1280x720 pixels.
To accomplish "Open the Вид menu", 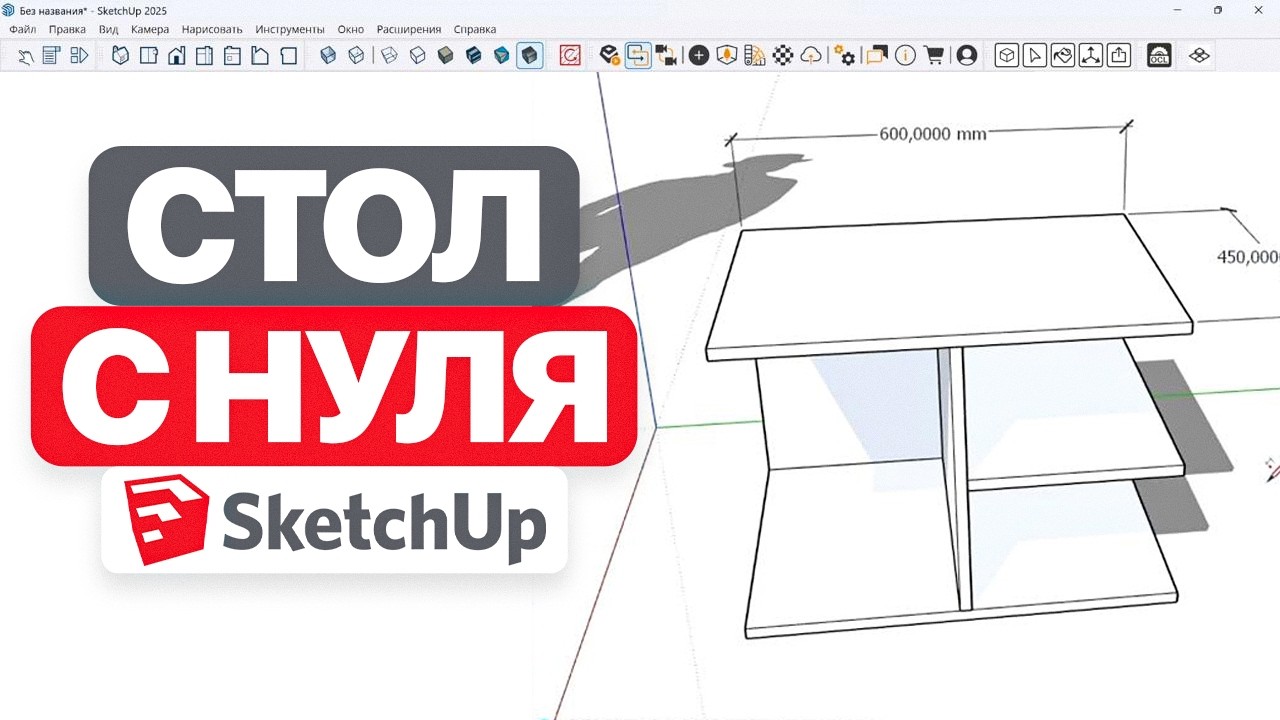I will click(108, 29).
